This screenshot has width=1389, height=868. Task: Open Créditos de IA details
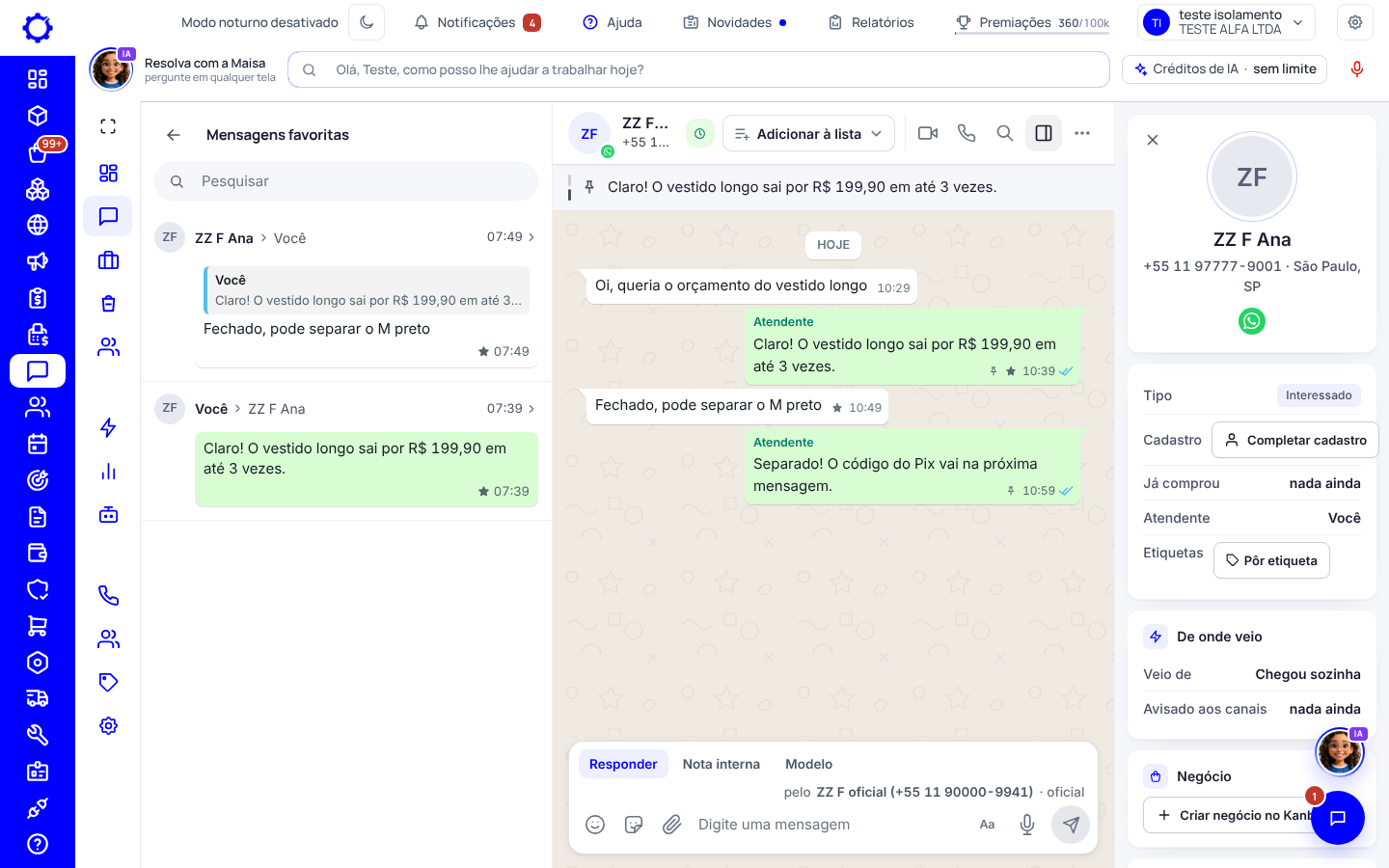1225,69
